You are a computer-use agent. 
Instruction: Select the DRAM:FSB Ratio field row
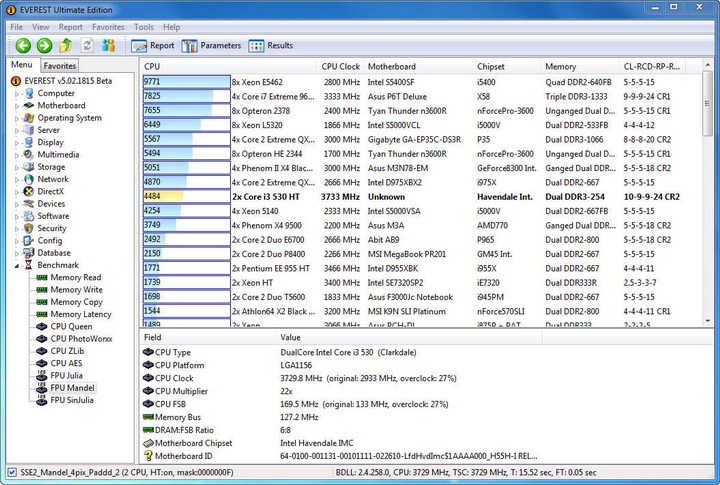coord(340,430)
